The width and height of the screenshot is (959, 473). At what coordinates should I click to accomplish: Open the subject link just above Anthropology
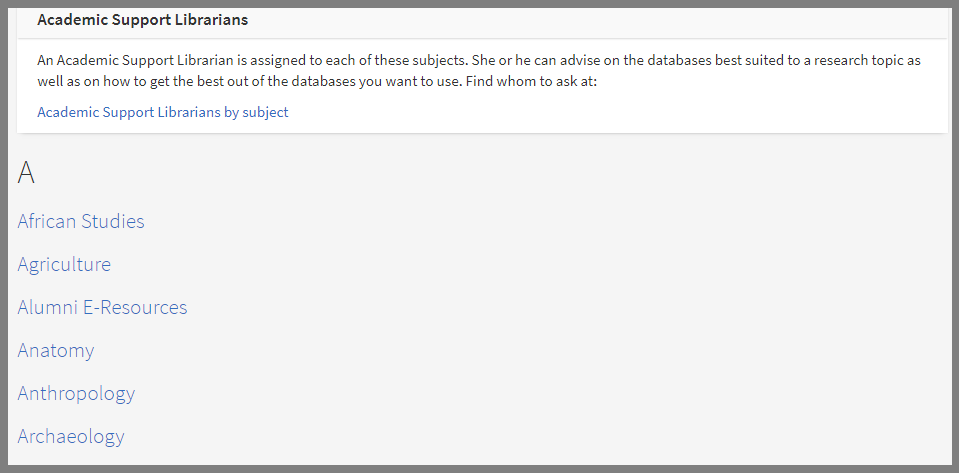pos(56,350)
